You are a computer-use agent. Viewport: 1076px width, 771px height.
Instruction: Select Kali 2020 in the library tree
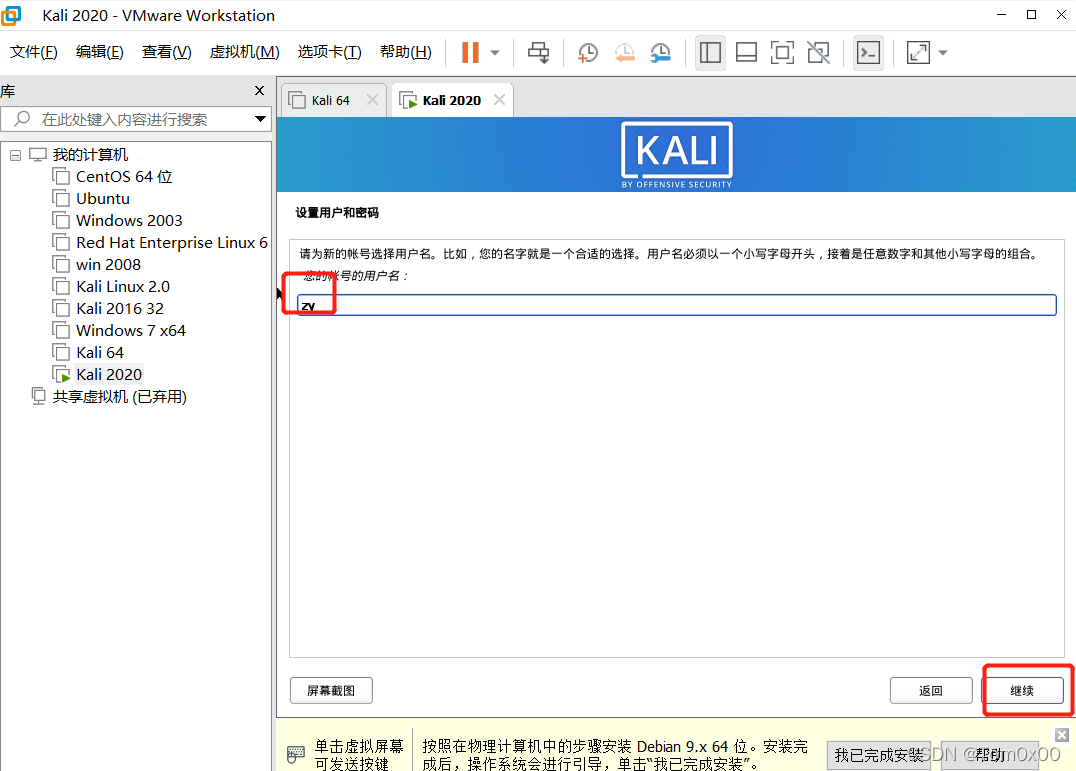(109, 375)
